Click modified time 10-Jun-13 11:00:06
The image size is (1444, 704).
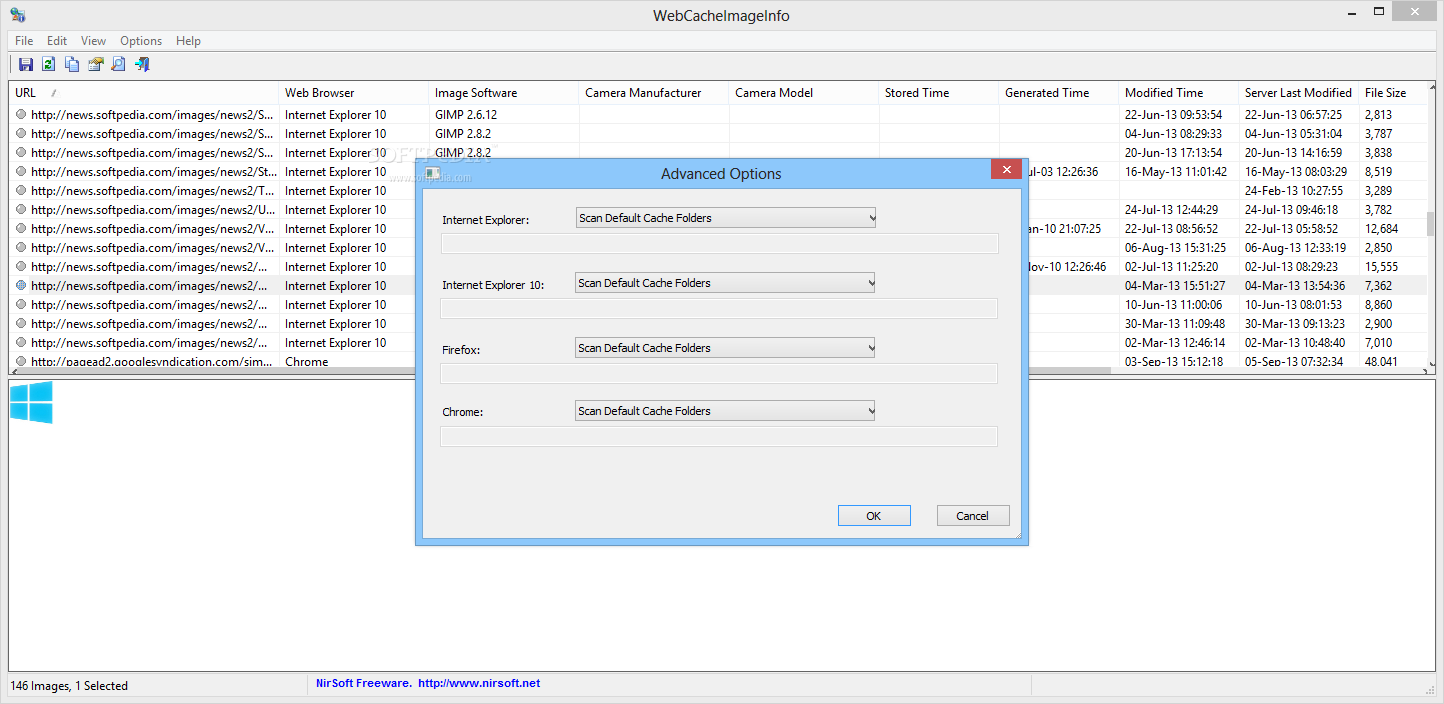pos(1172,305)
